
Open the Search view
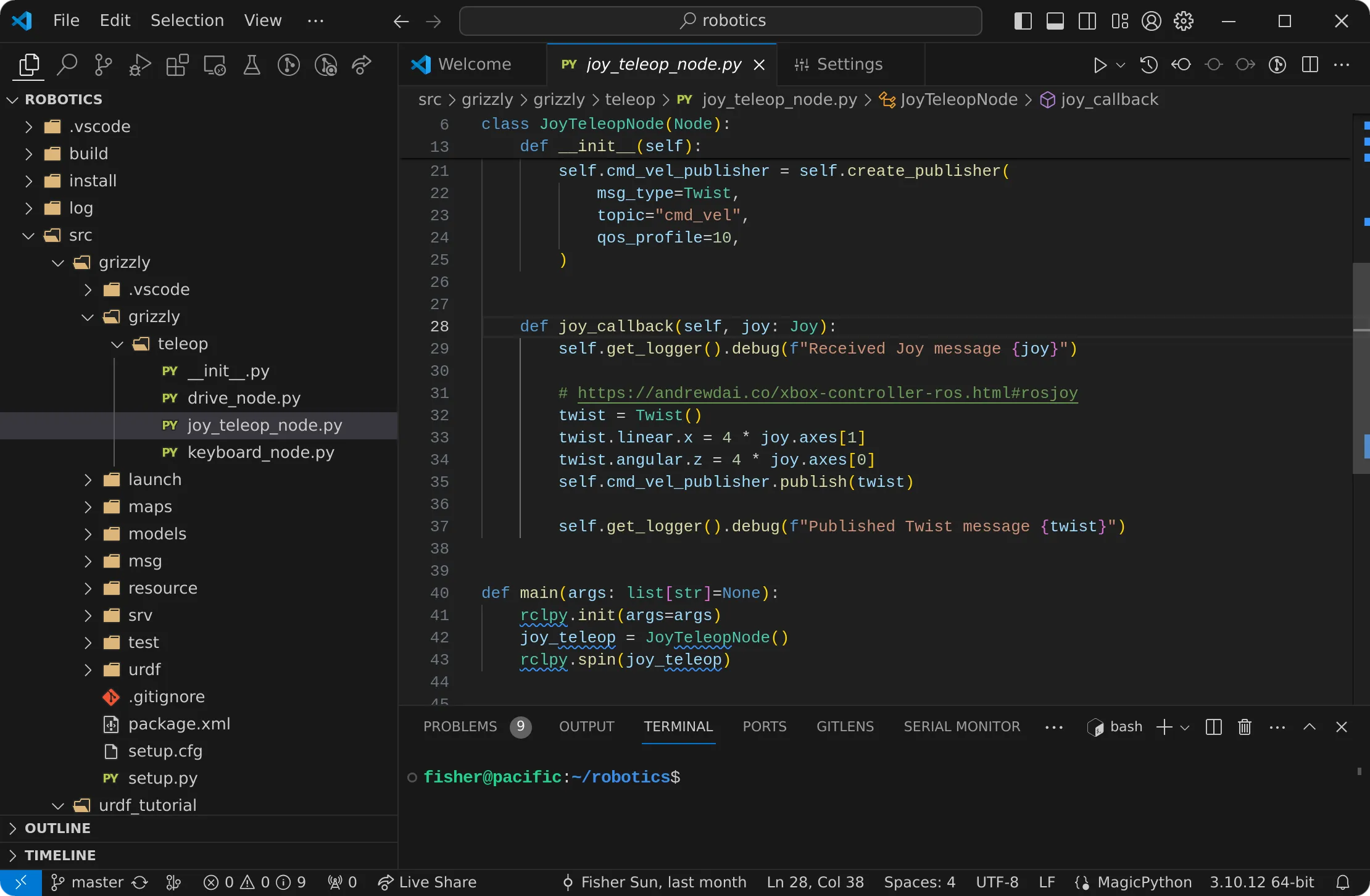67,65
